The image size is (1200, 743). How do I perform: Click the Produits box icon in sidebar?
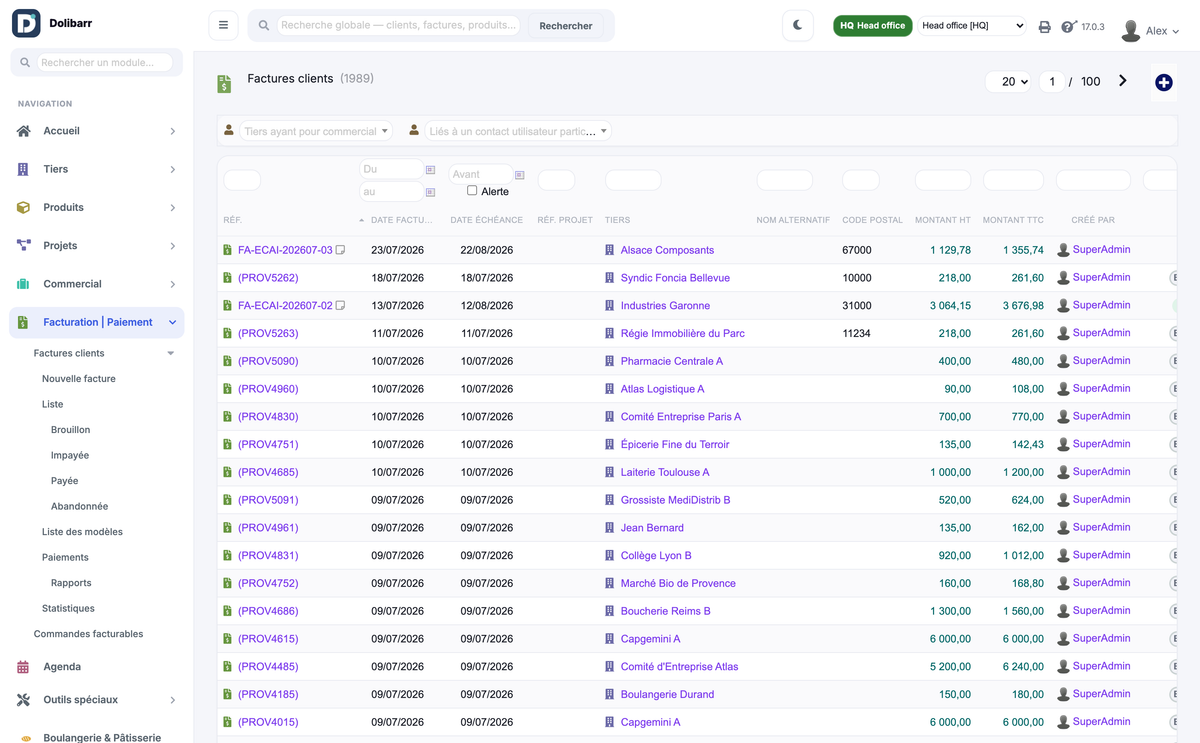click(x=23, y=207)
